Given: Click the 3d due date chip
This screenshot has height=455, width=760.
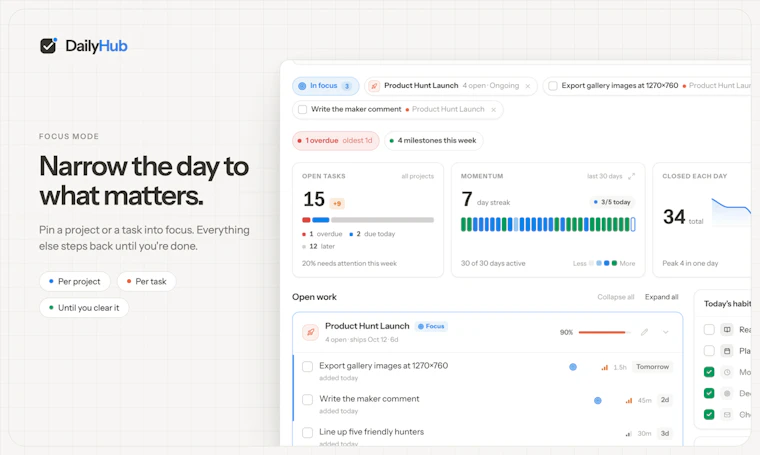Looking at the screenshot, I should (x=665, y=433).
